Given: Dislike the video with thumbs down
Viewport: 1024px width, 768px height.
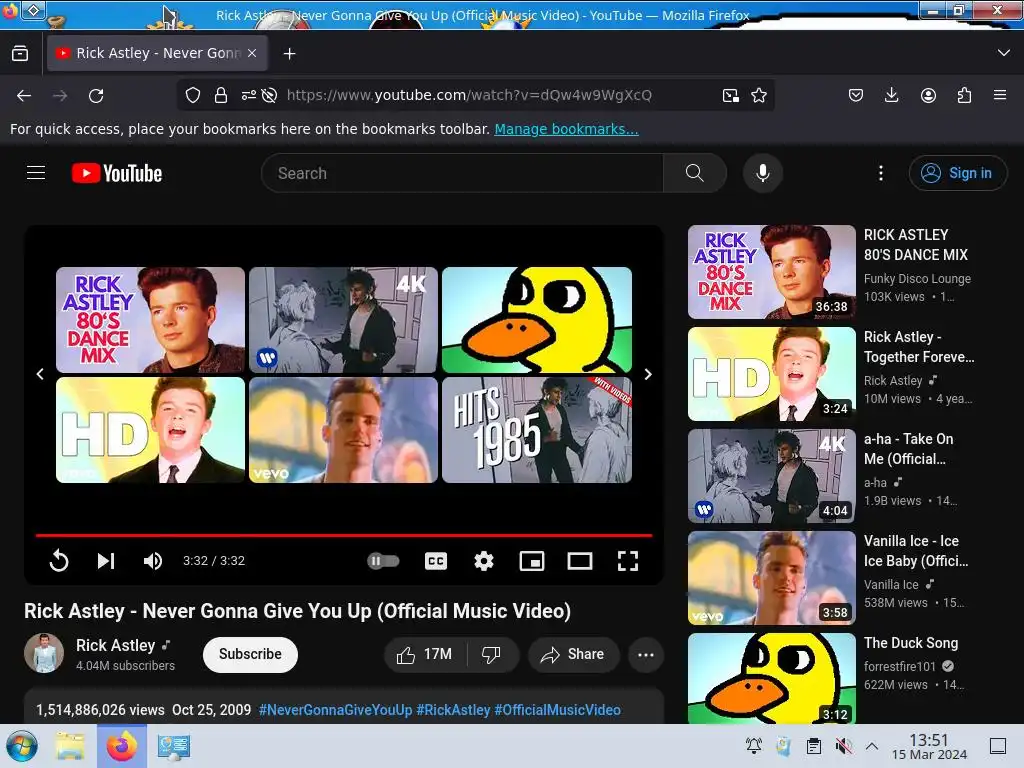Looking at the screenshot, I should pos(492,654).
